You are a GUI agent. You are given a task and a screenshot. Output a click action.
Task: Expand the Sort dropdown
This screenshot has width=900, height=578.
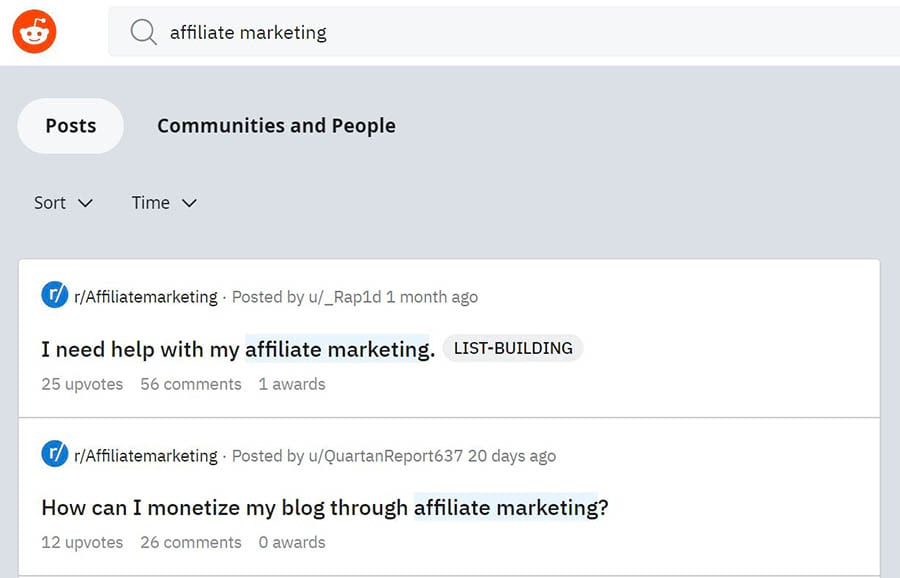tap(63, 203)
